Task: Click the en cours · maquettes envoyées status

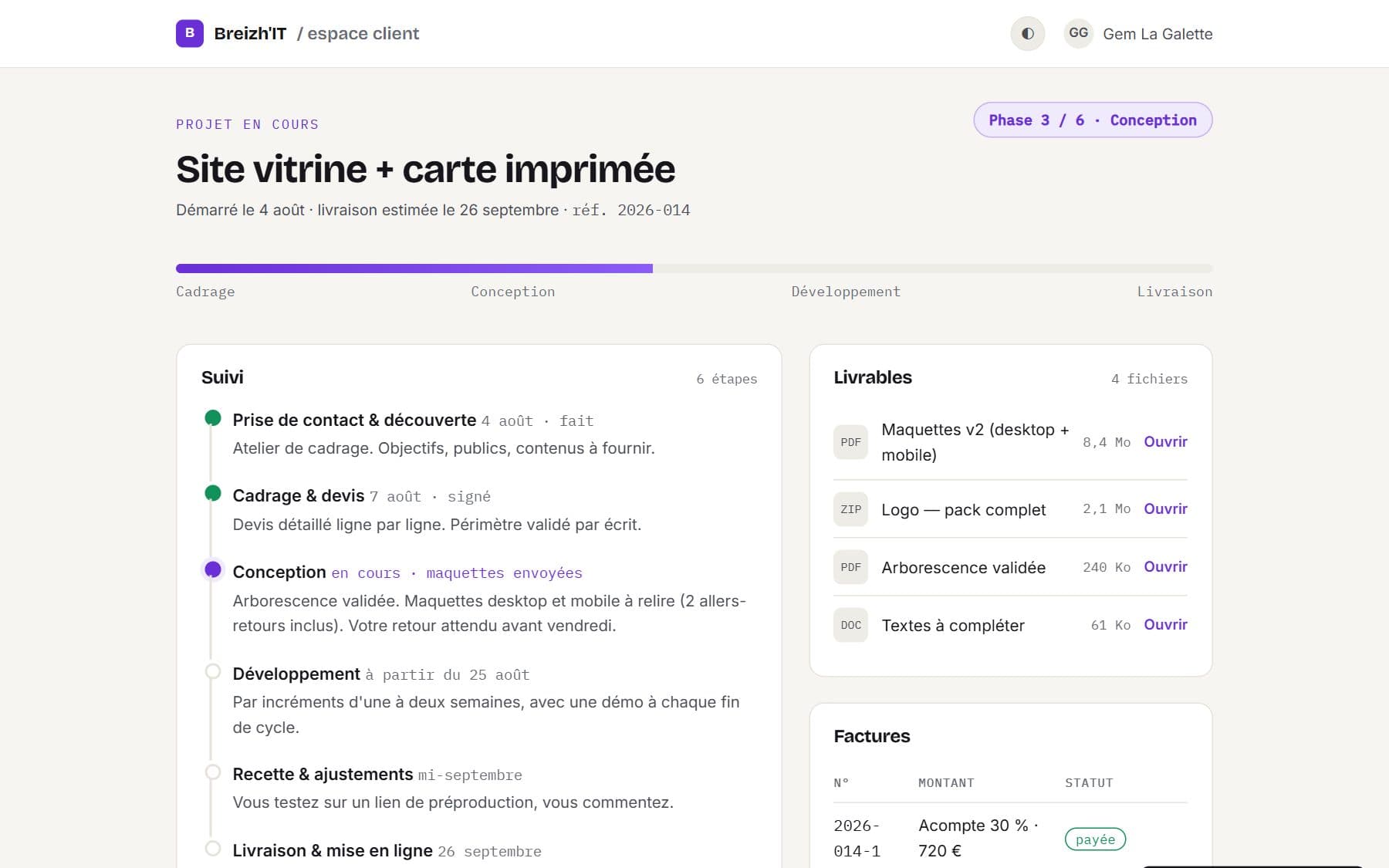Action: tap(457, 573)
